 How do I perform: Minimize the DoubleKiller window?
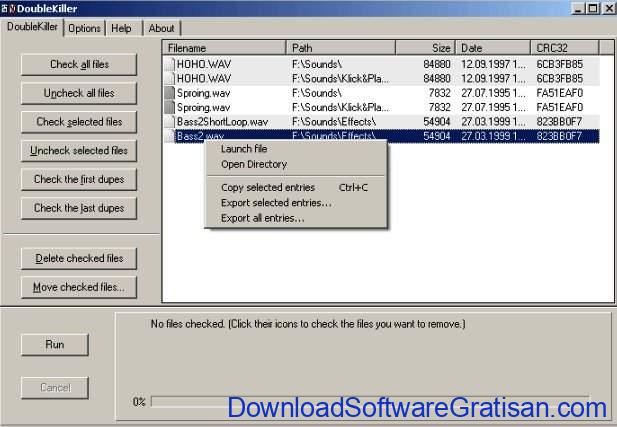578,8
